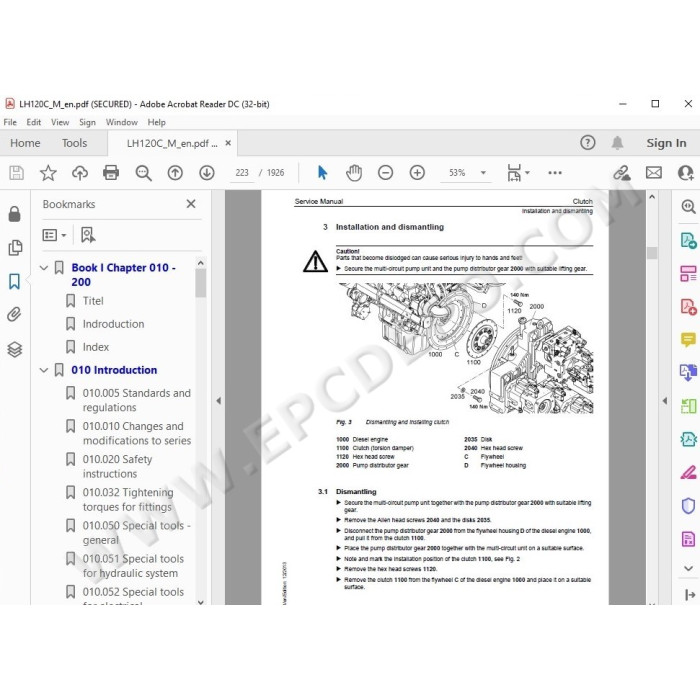700x700 pixels.
Task: Click the cloud upload icon
Action: (x=80, y=173)
